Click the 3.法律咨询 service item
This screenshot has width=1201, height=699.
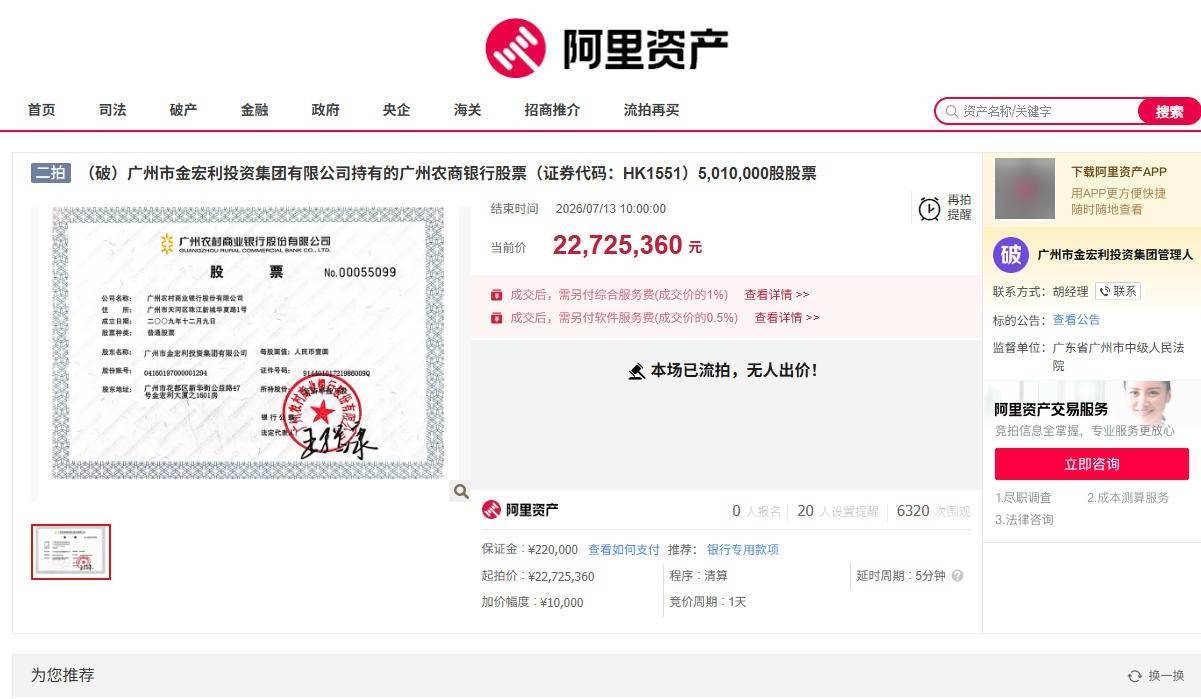[x=1024, y=520]
